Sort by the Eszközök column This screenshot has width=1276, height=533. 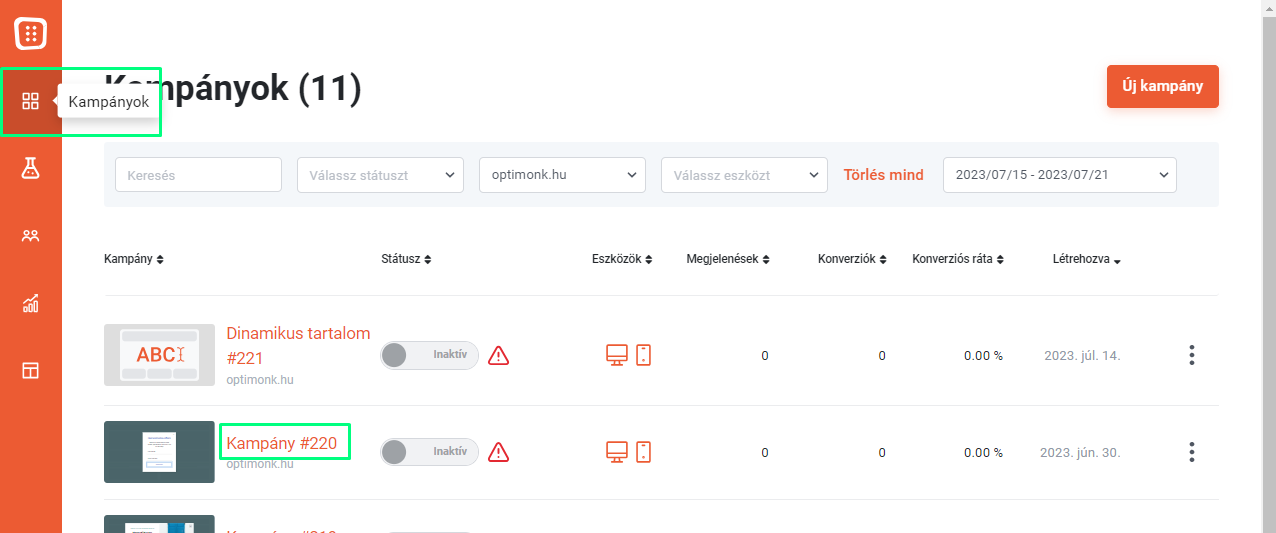[x=622, y=259]
